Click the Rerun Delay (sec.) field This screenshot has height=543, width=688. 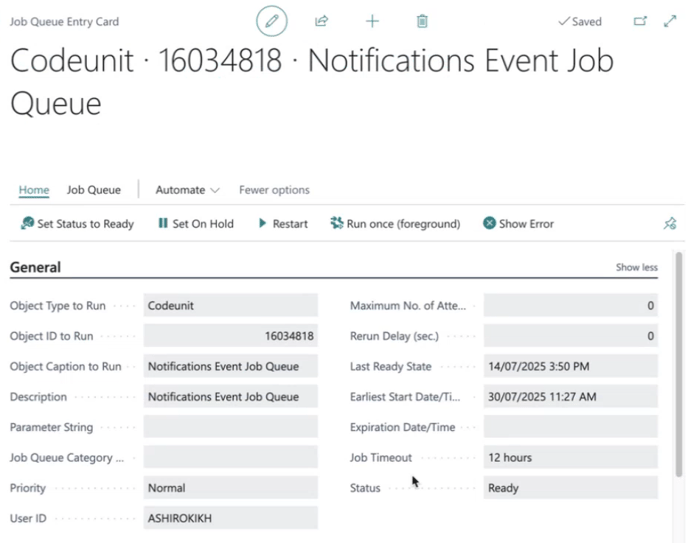570,336
